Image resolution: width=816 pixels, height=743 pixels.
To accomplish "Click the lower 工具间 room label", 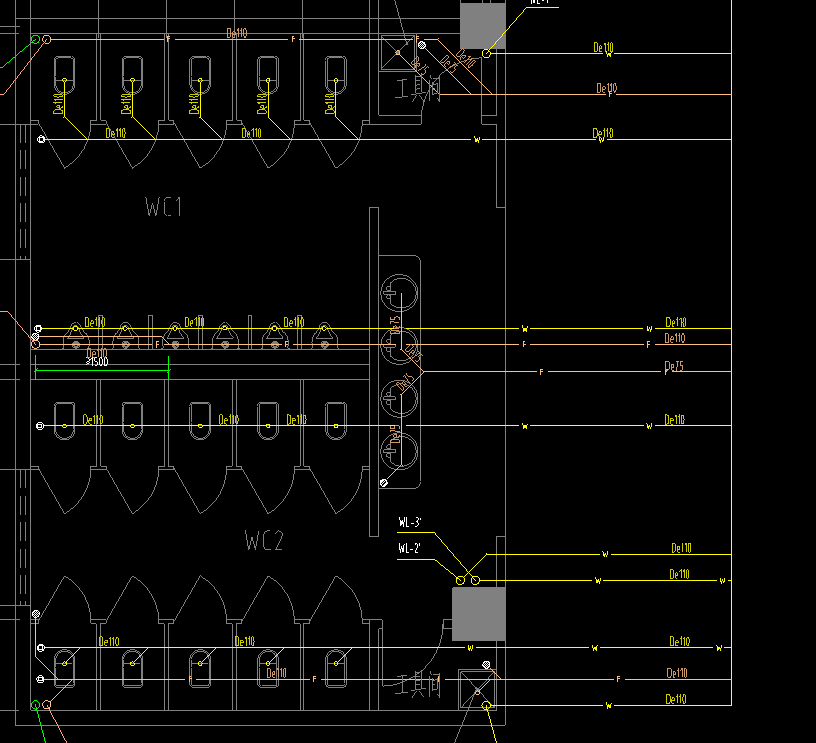I will (x=418, y=685).
